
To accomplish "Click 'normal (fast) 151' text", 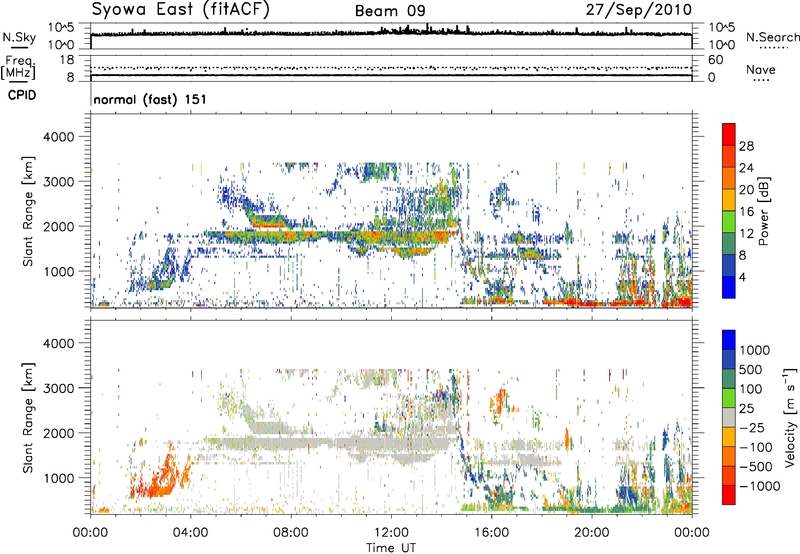I will point(150,99).
